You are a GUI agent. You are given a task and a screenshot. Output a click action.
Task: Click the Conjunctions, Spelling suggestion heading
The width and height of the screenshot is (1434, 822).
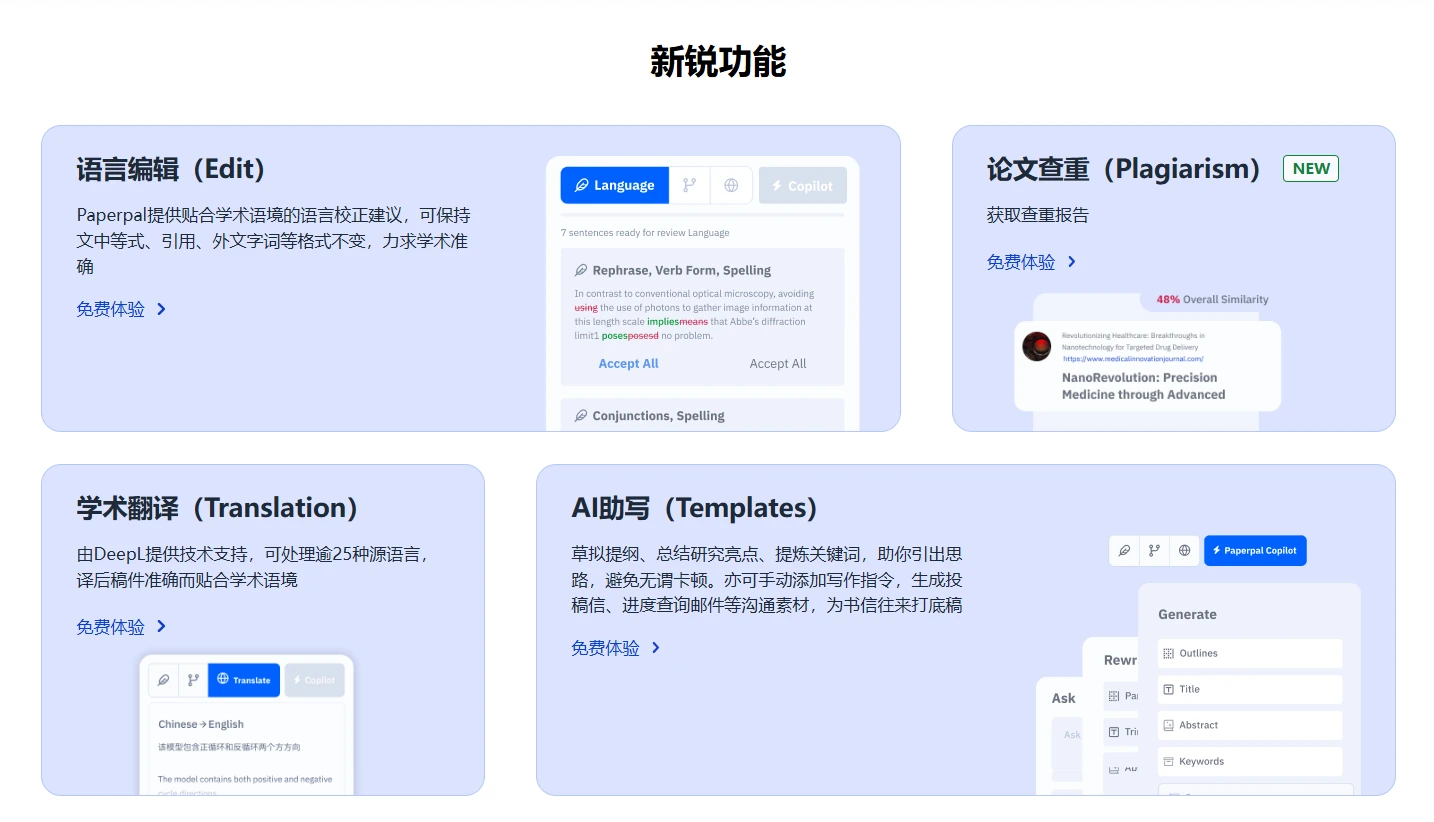(658, 415)
